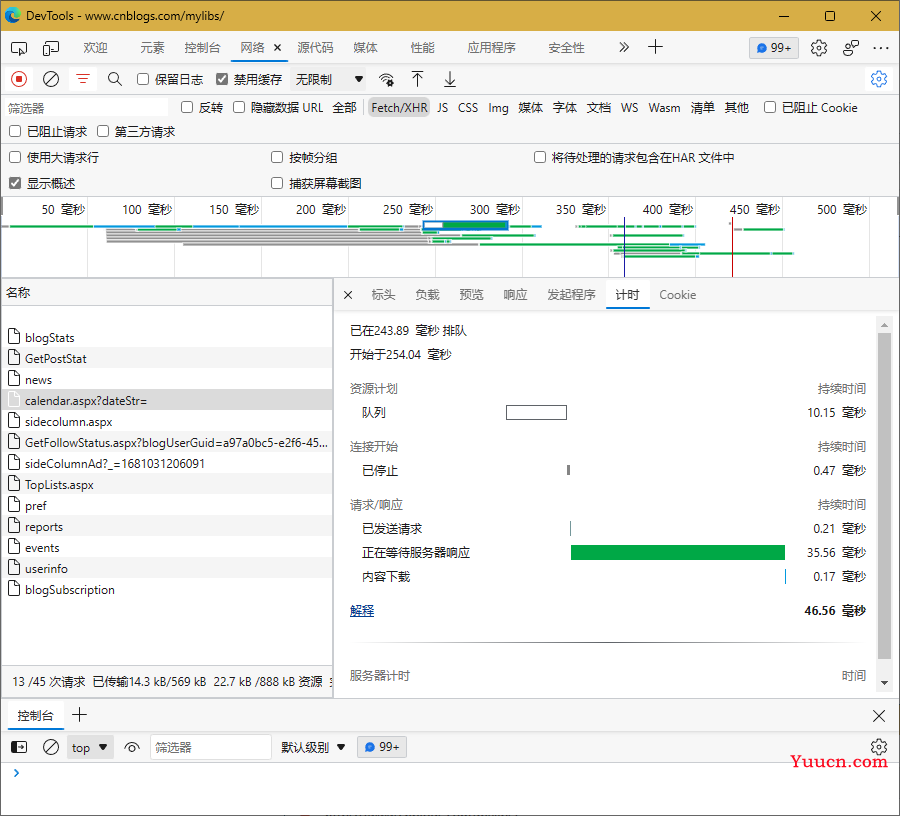Enable the invert filter checkbox
Viewport: 900px width, 816px height.
pyautogui.click(x=187, y=107)
